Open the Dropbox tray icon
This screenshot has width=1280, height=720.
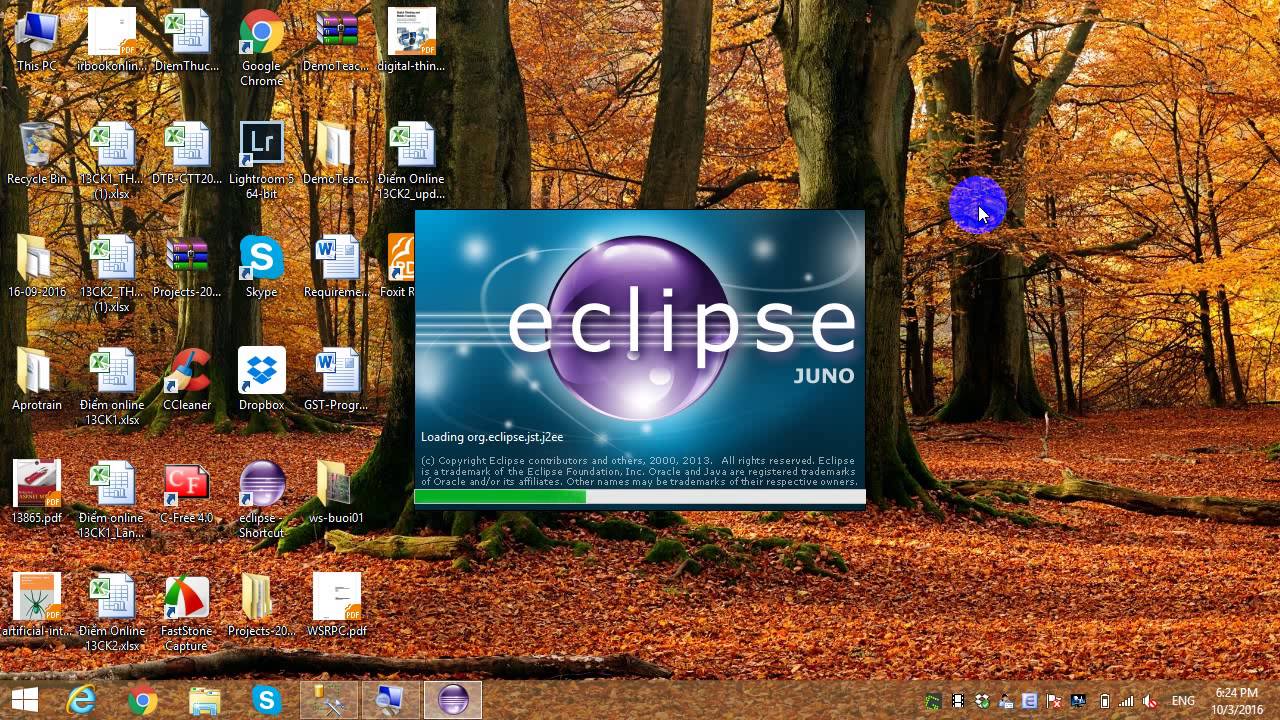coord(982,701)
